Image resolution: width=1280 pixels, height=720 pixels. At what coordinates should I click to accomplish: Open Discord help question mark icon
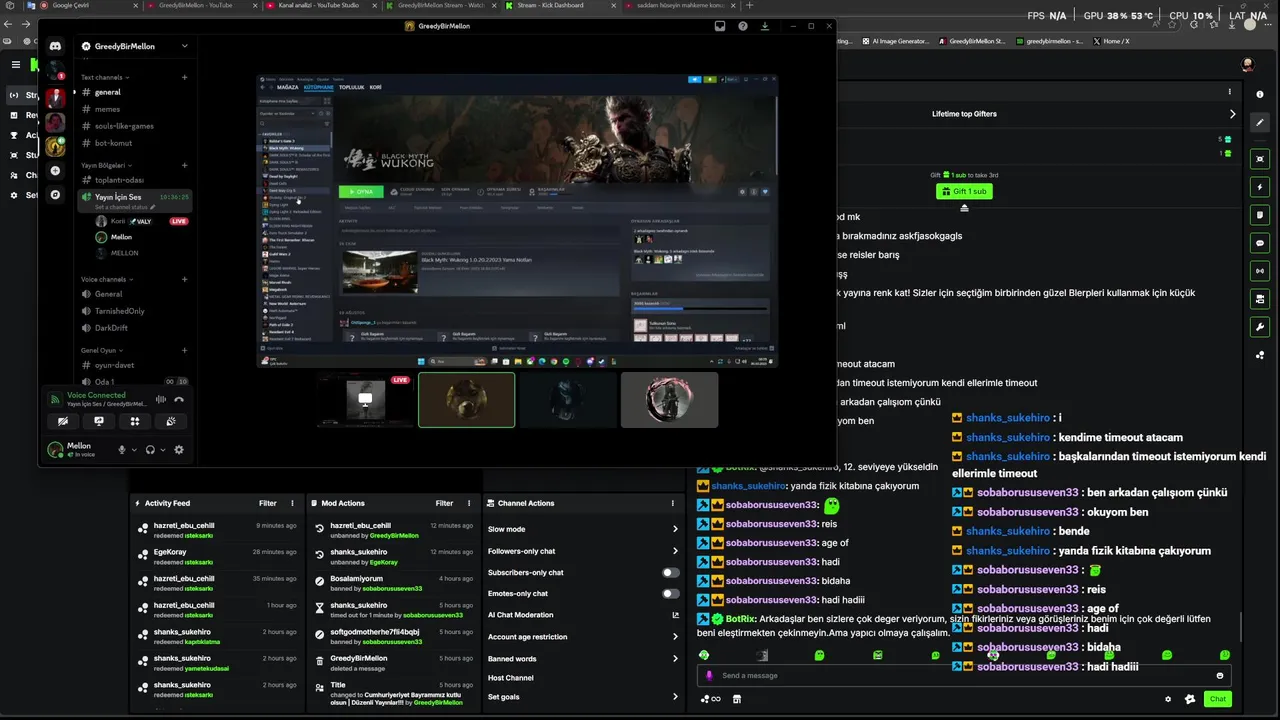click(x=742, y=26)
